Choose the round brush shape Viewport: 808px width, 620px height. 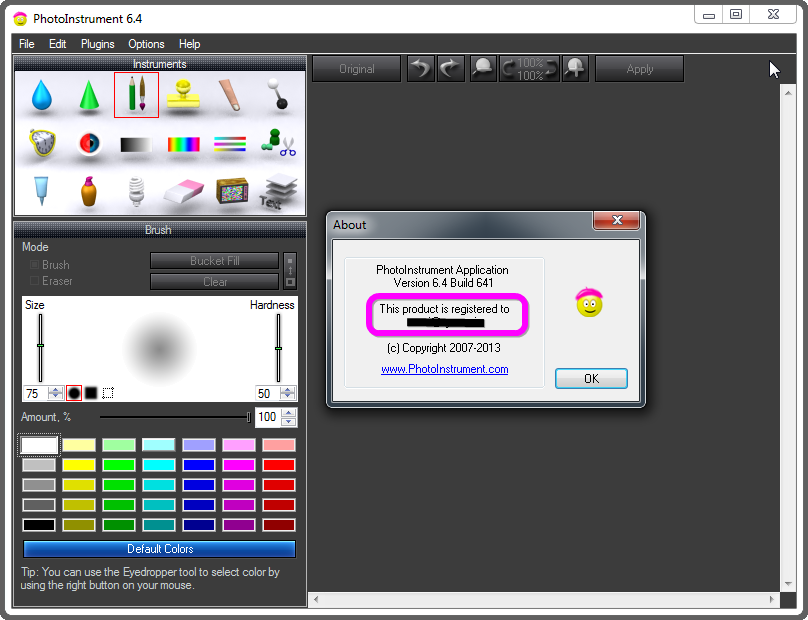(x=74, y=393)
